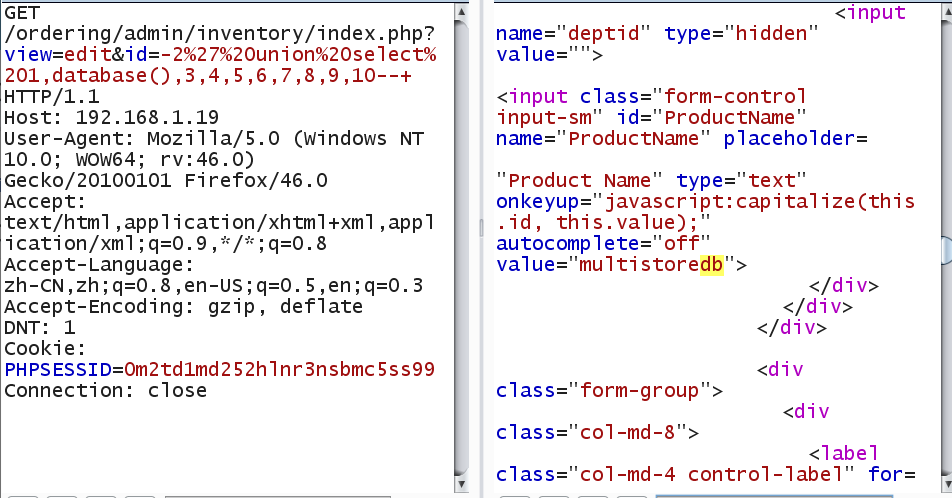Click the 'Host: 192.168.1.19' header

click(112, 117)
